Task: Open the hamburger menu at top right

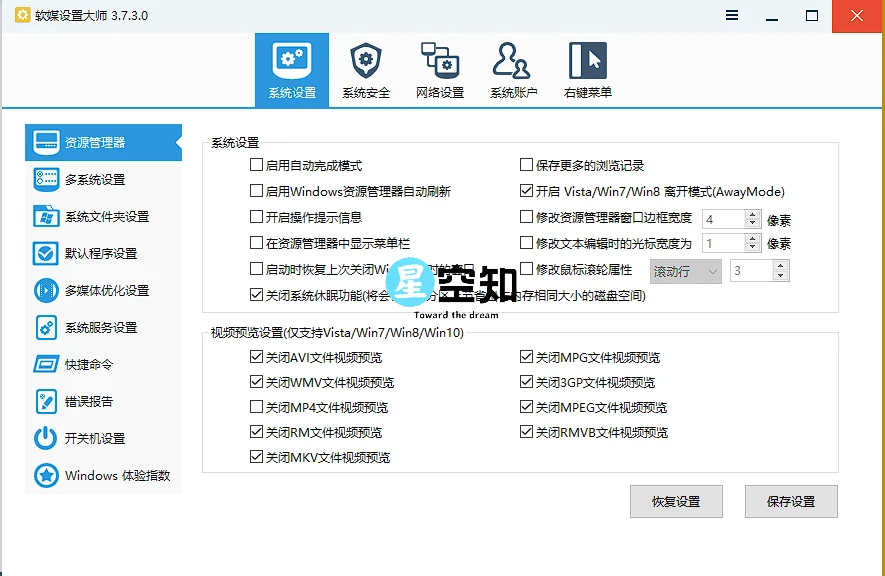Action: 731,15
